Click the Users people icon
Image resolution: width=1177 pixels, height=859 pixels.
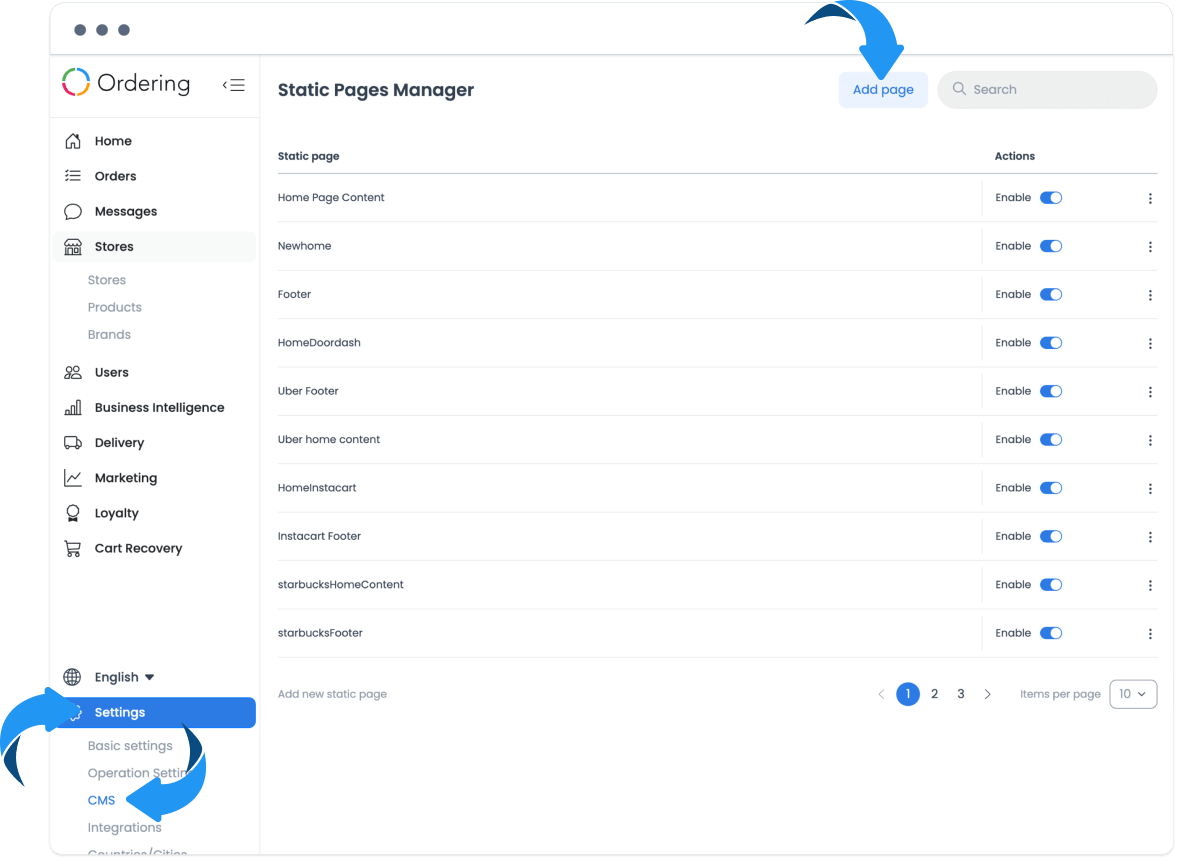click(x=73, y=372)
